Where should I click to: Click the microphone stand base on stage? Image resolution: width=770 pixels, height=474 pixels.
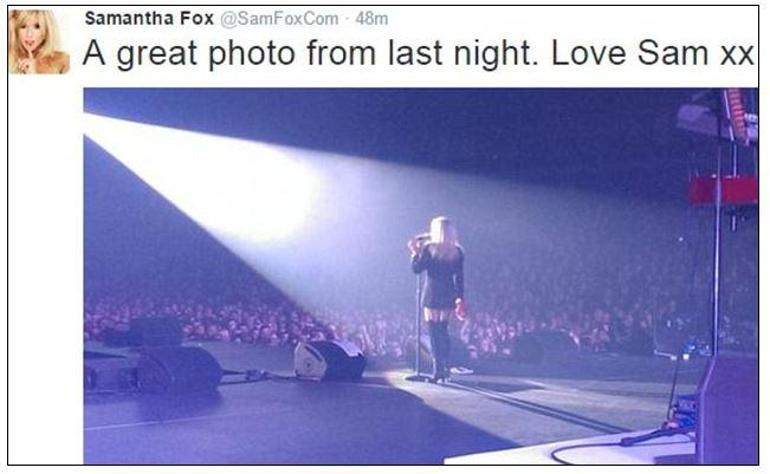click(x=419, y=377)
